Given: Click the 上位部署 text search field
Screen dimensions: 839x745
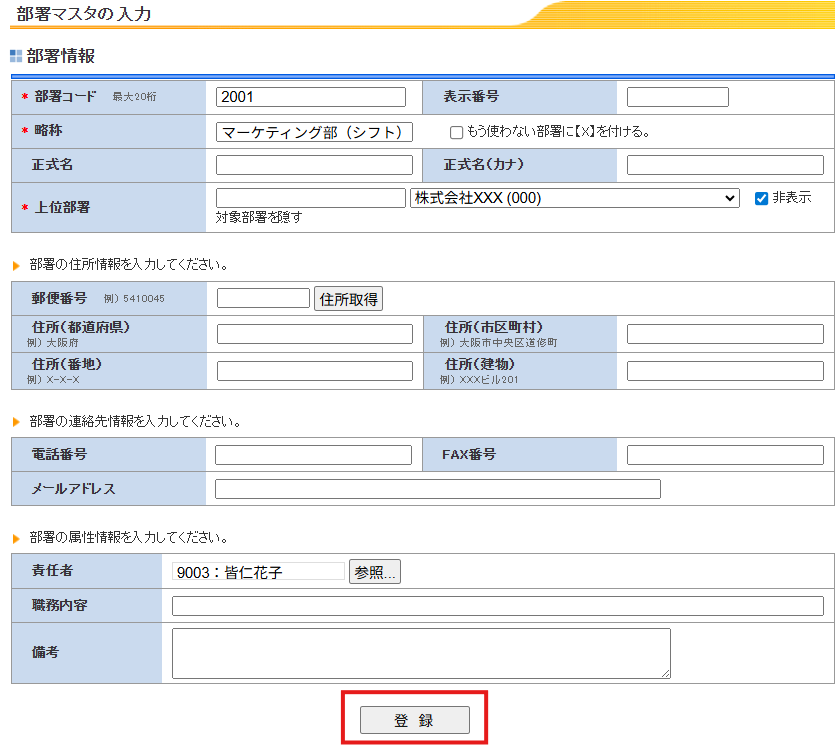Looking at the screenshot, I should (310, 198).
